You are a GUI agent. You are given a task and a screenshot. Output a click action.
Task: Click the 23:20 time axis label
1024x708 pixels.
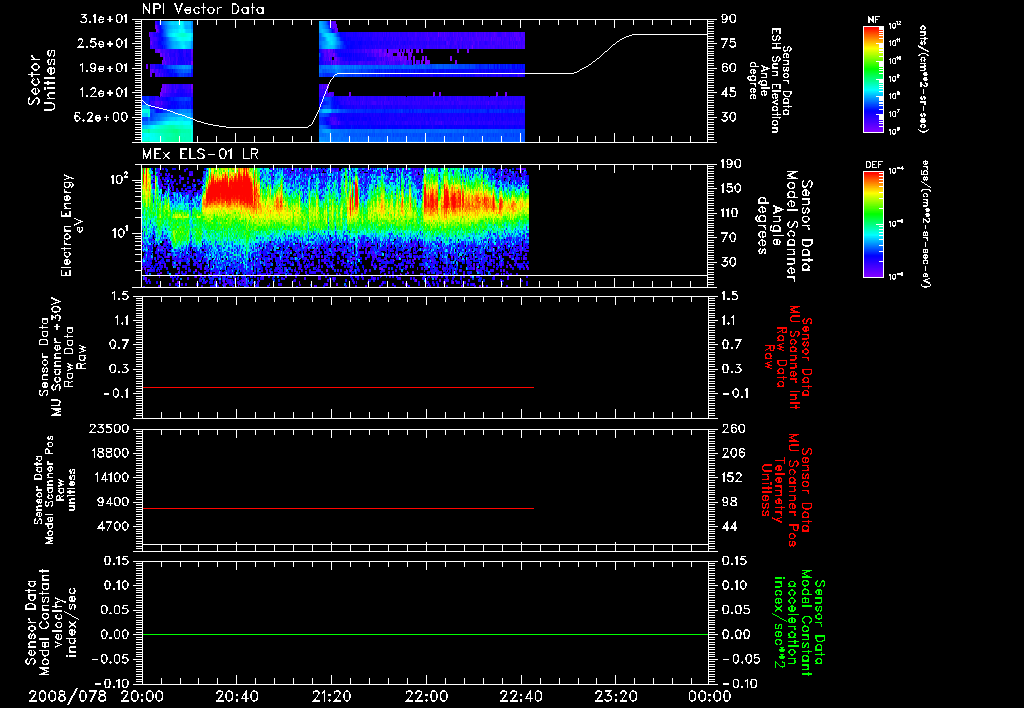click(615, 696)
